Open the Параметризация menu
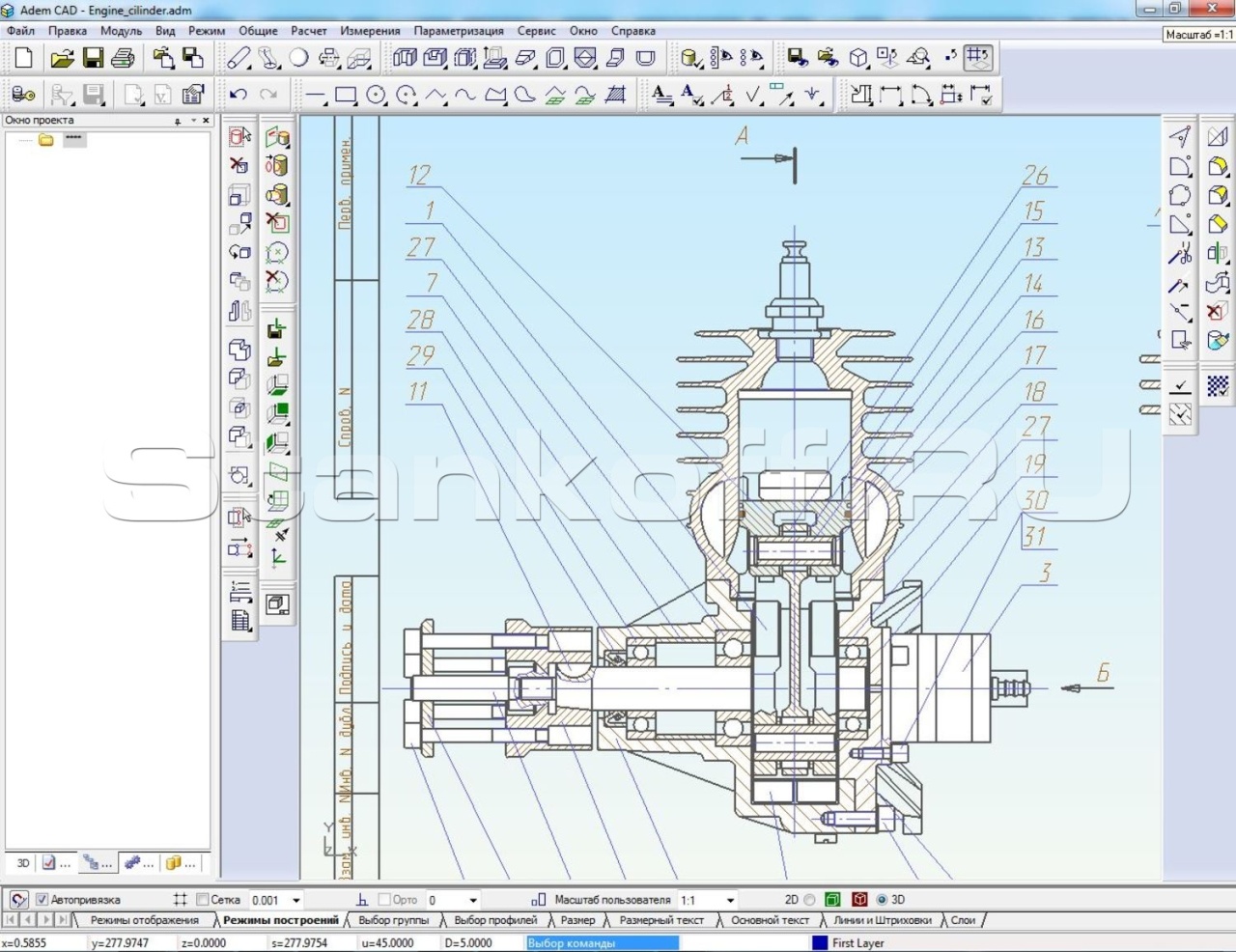The height and width of the screenshot is (952, 1236). [458, 31]
